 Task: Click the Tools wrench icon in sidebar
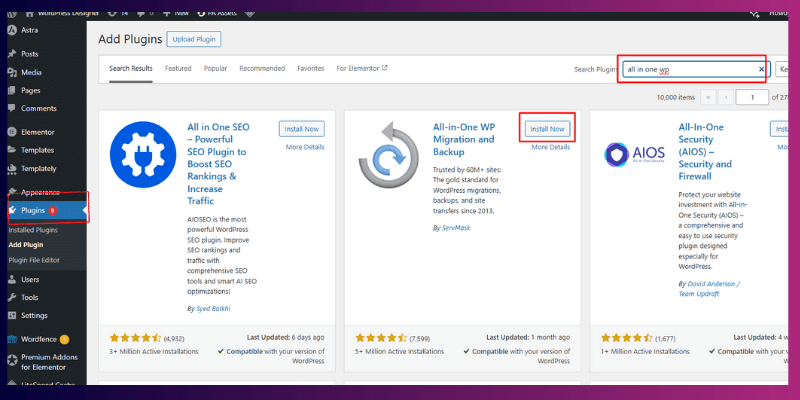pos(12,297)
